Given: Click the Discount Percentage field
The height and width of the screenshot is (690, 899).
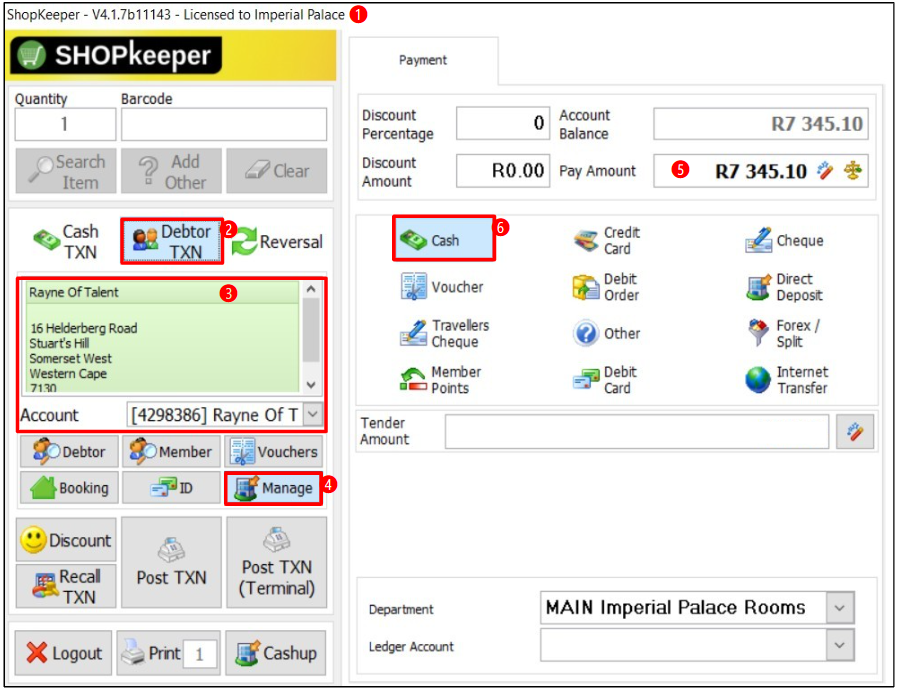Looking at the screenshot, I should pyautogui.click(x=503, y=123).
